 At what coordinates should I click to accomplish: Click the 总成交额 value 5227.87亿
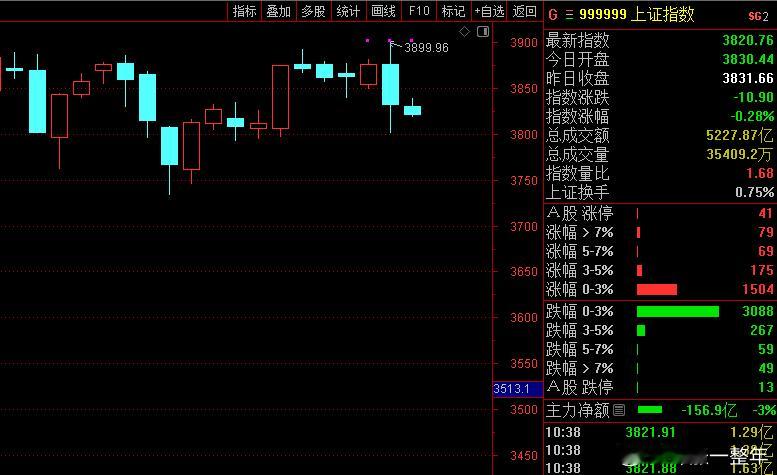[739, 135]
